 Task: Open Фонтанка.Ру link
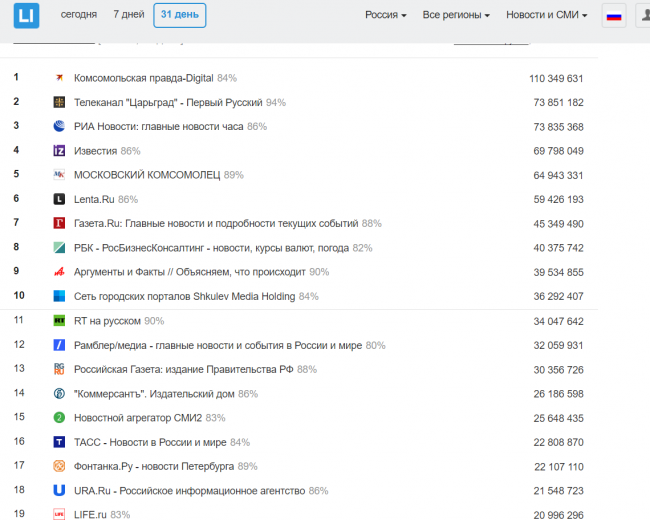pos(154,467)
